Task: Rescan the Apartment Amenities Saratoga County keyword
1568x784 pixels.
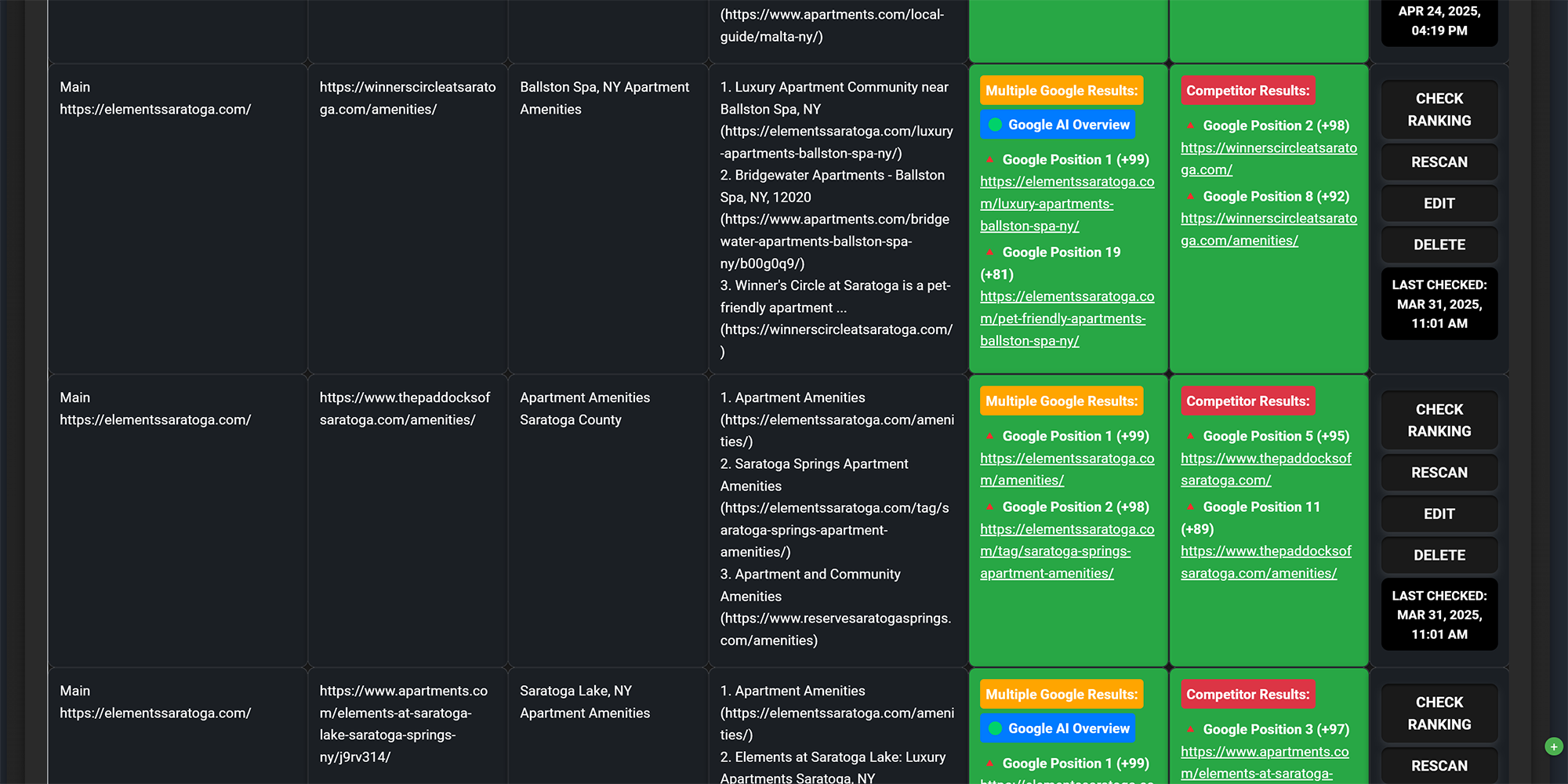Action: (1439, 473)
